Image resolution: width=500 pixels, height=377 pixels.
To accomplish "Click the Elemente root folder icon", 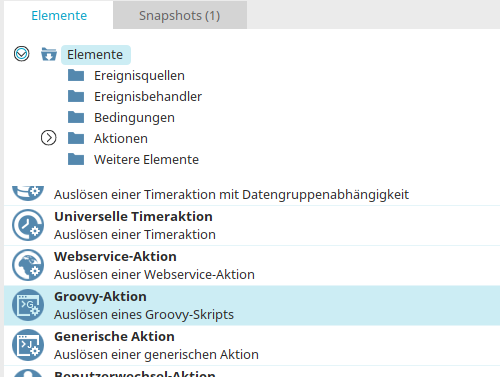I will [x=49, y=54].
